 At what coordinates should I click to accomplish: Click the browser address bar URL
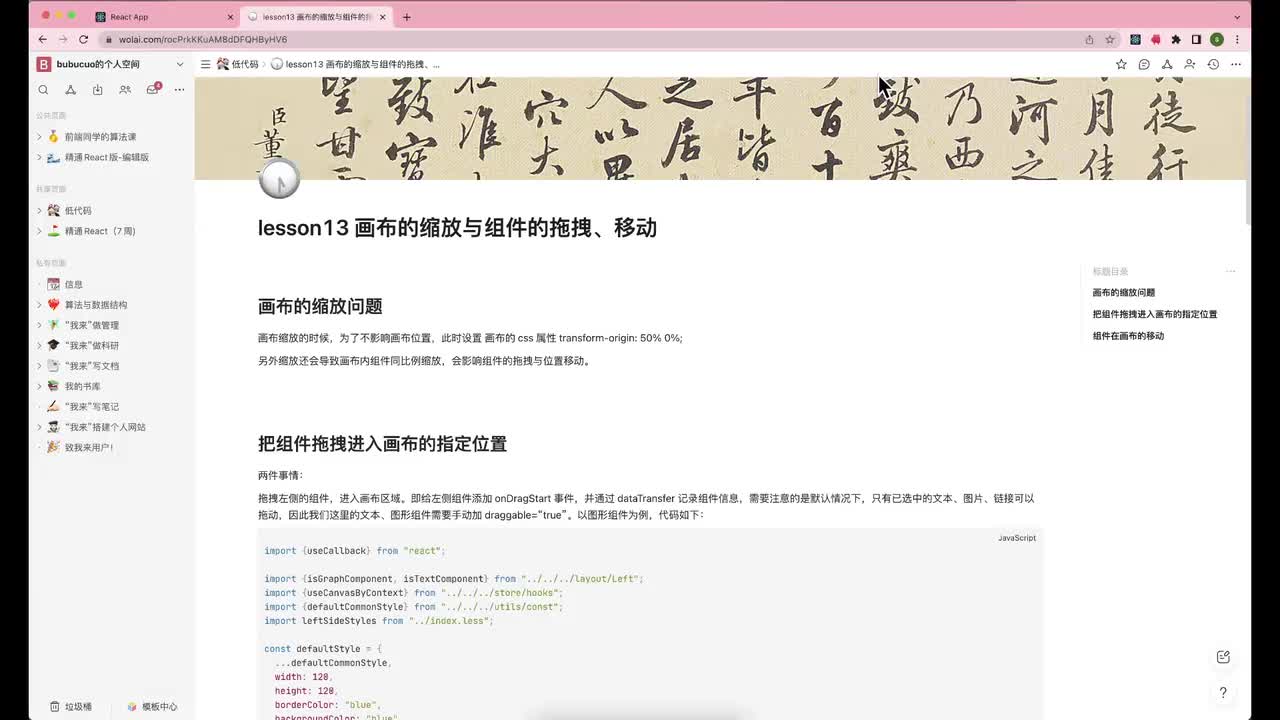click(x=203, y=39)
